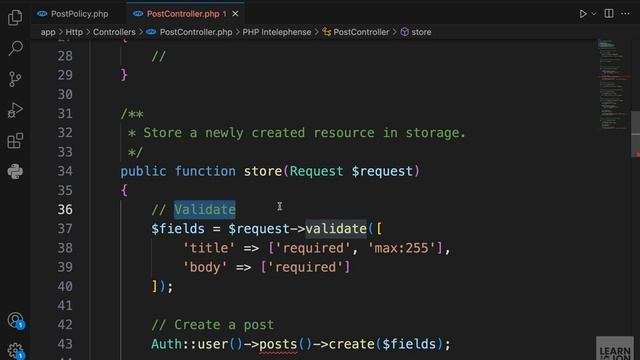Open the Accounts menu
This screenshot has height=360, width=640.
click(x=16, y=320)
